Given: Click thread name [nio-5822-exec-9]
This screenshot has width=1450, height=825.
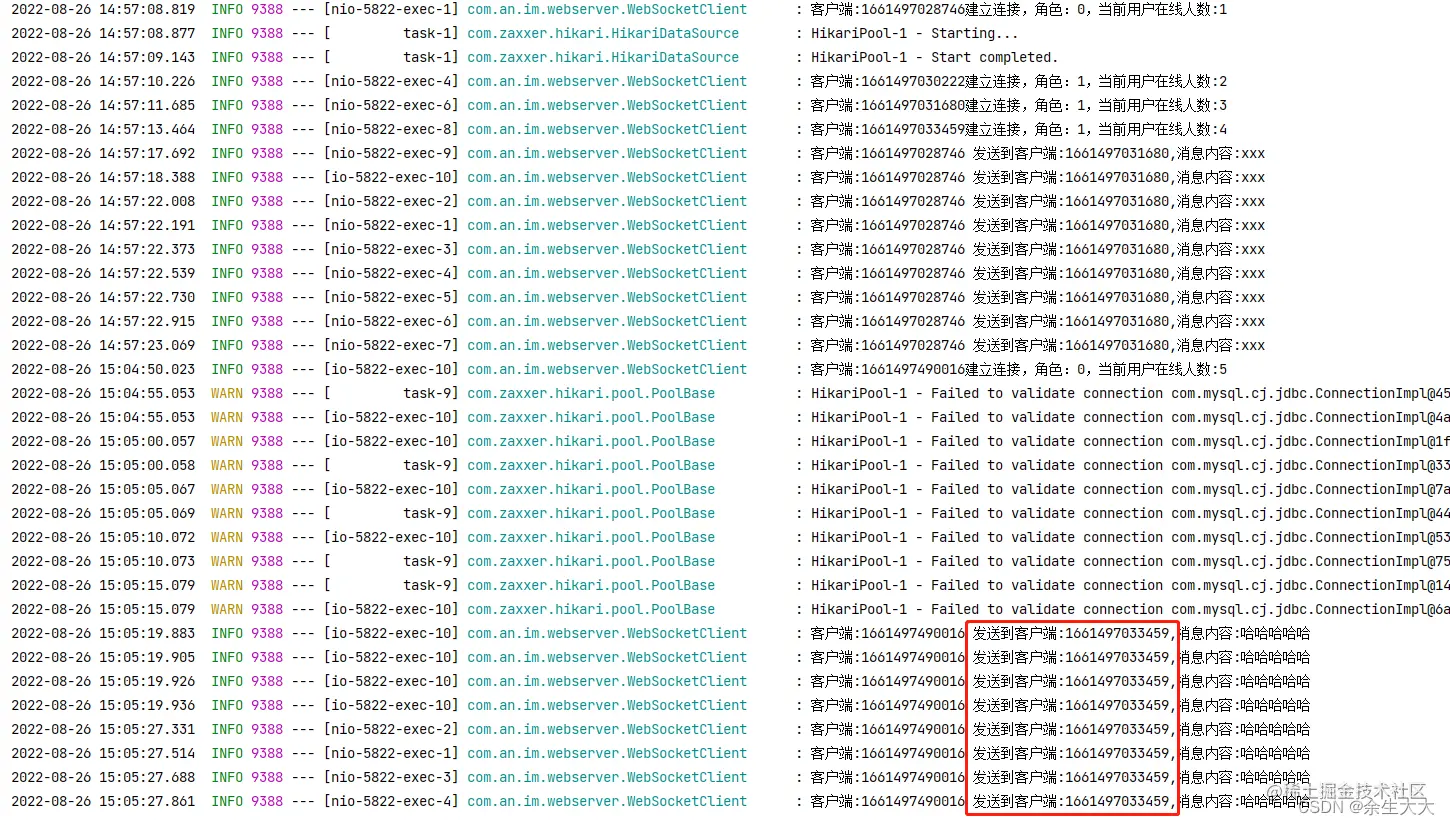Looking at the screenshot, I should (391, 153).
